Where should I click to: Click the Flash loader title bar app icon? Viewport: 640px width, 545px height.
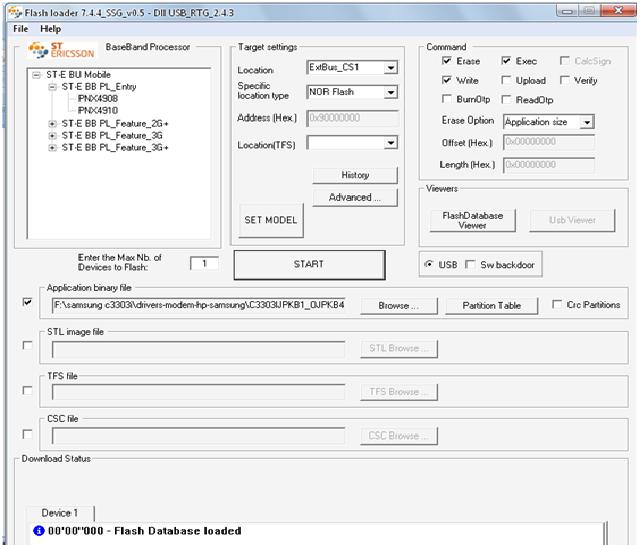coord(15,13)
